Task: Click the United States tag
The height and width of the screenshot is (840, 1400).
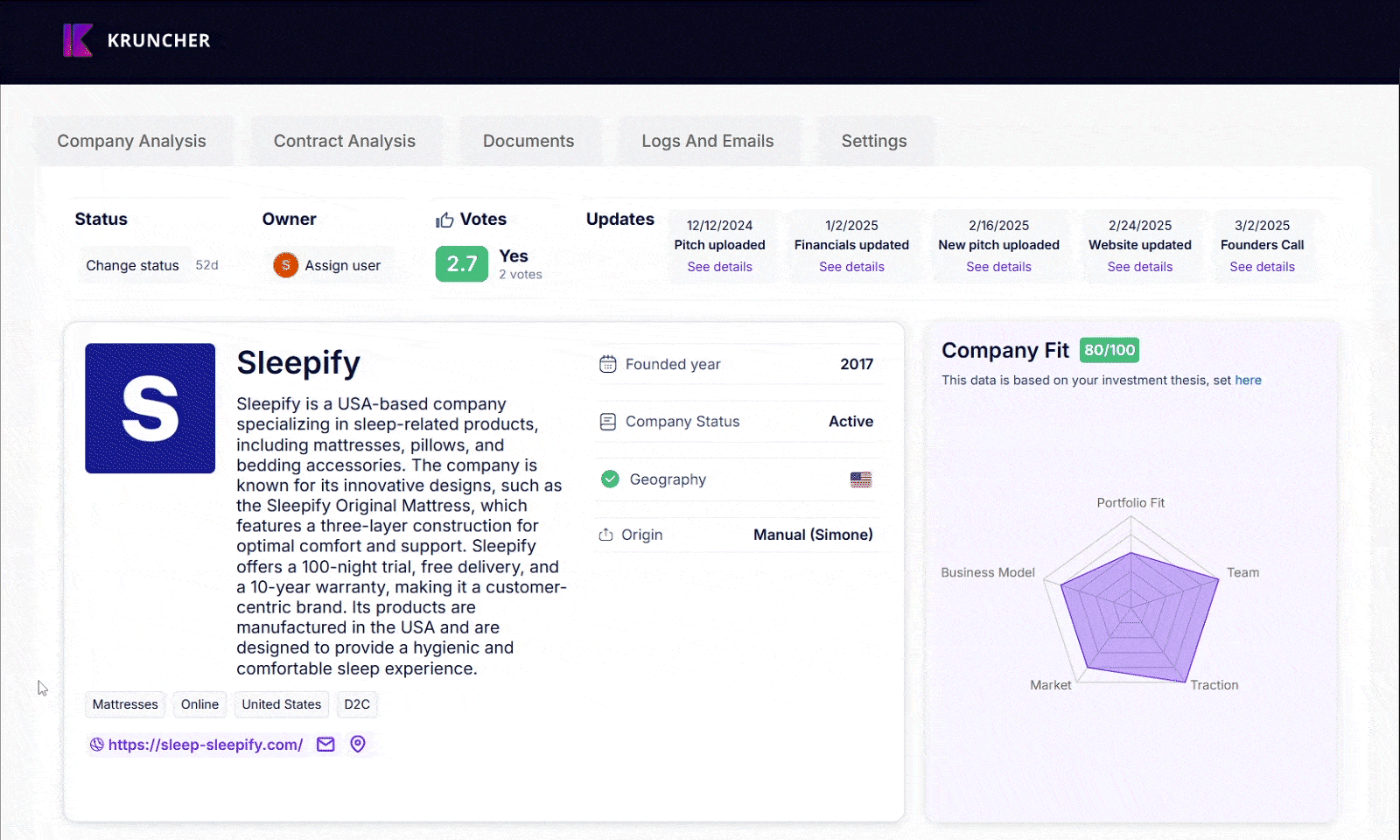Action: tap(282, 704)
